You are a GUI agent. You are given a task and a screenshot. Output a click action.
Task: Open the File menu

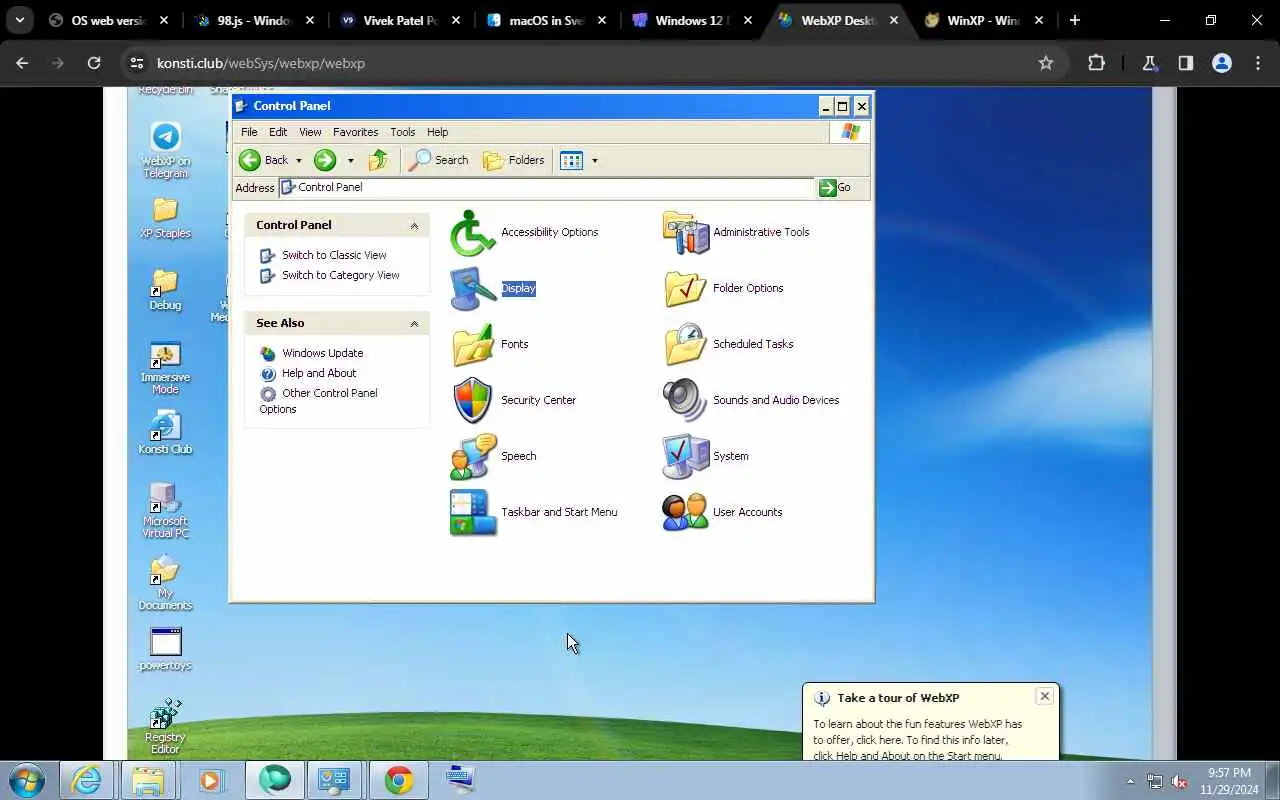[x=249, y=132]
